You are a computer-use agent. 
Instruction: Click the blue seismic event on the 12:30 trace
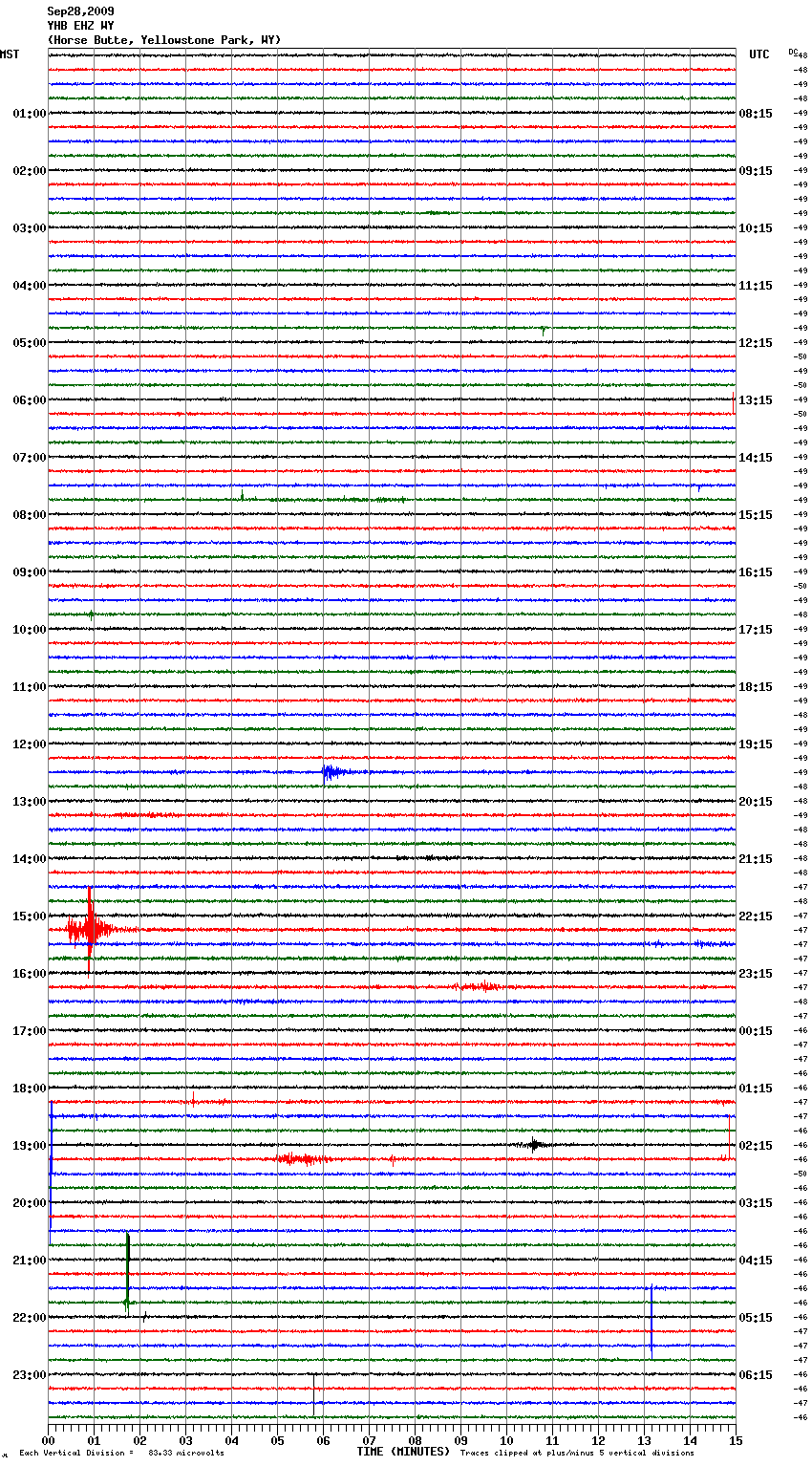point(336,771)
